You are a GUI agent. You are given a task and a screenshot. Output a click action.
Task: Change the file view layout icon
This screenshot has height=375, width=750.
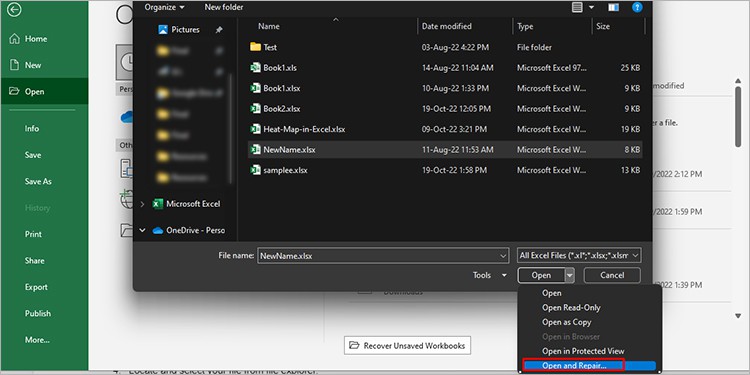pyautogui.click(x=578, y=7)
